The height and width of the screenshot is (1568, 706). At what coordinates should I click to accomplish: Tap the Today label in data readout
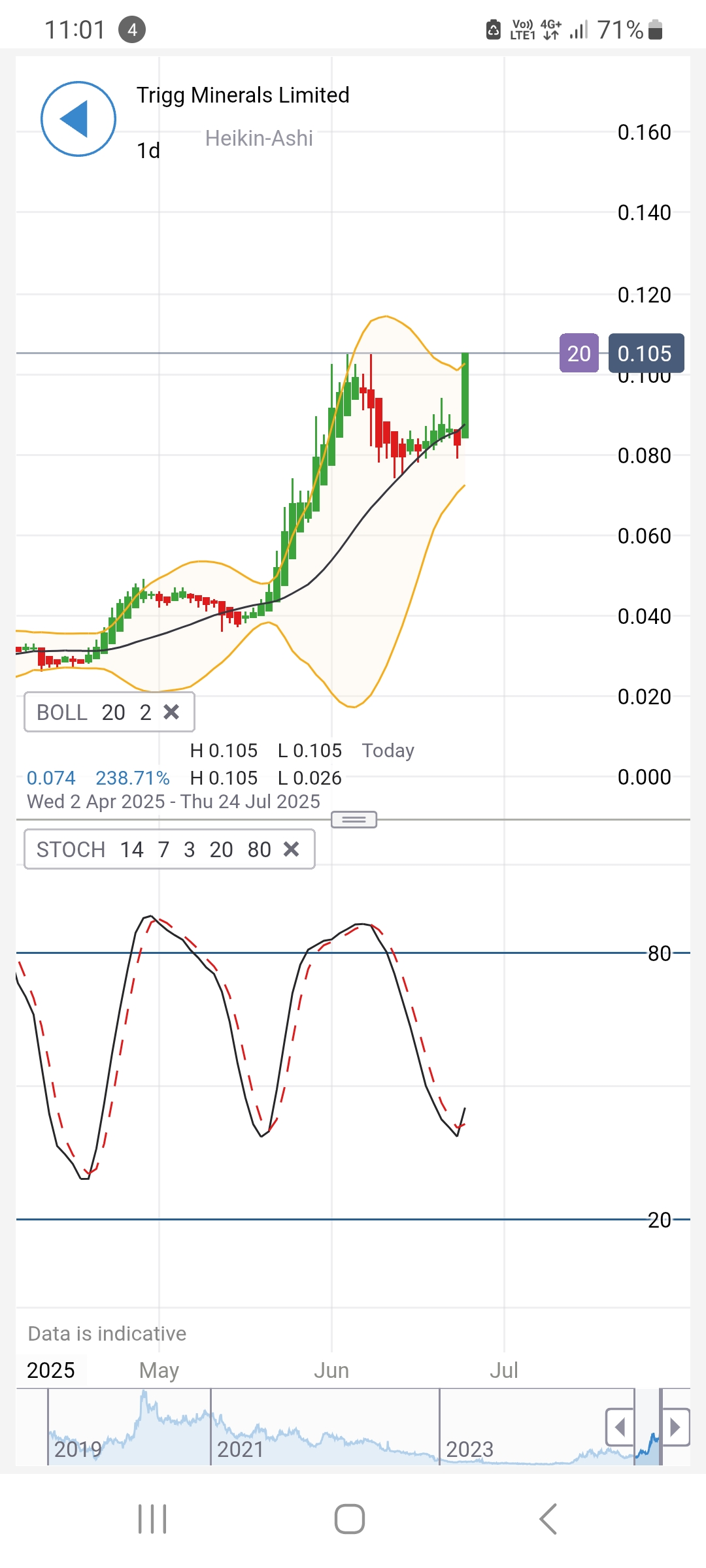[x=388, y=751]
